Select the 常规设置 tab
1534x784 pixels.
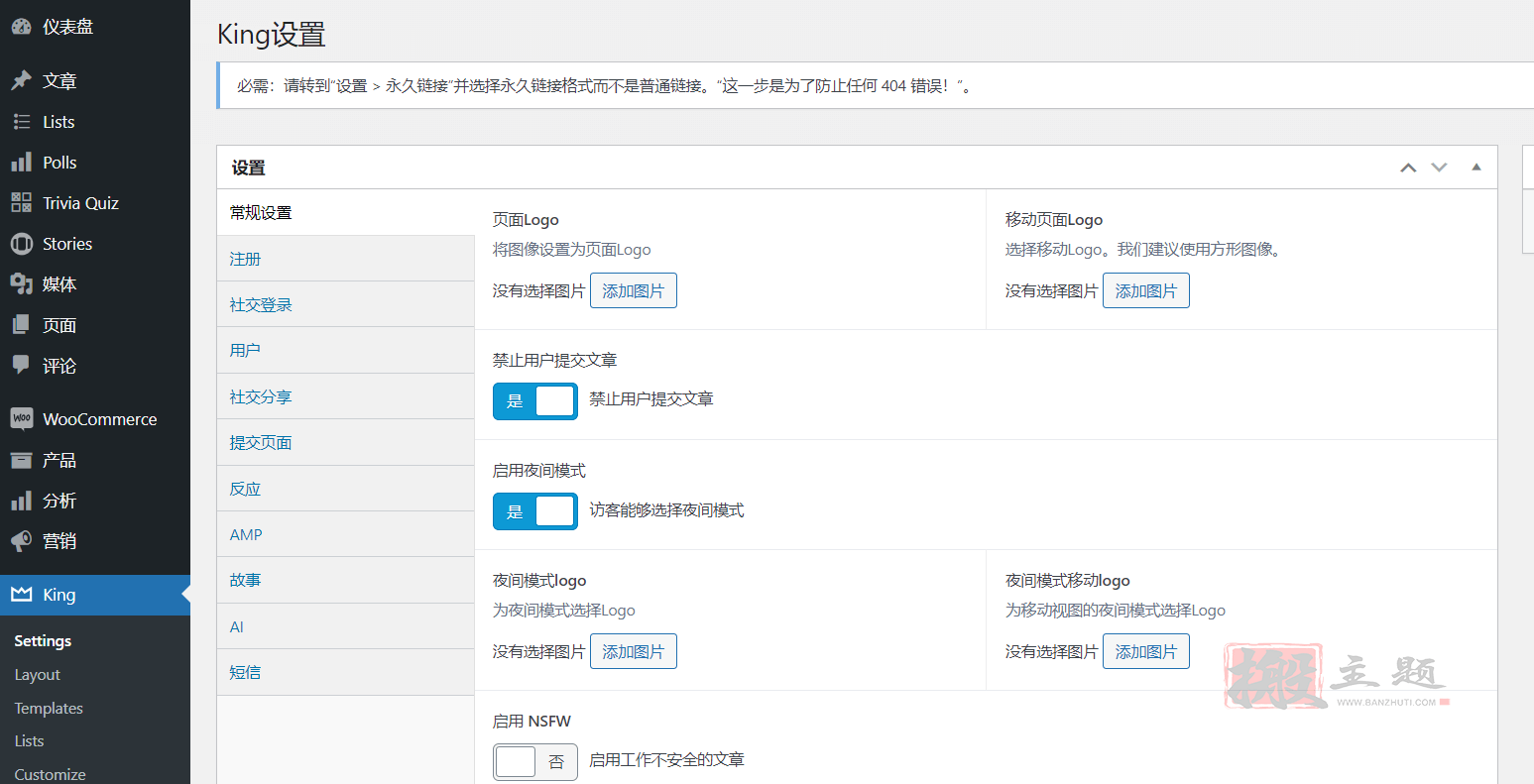click(346, 212)
